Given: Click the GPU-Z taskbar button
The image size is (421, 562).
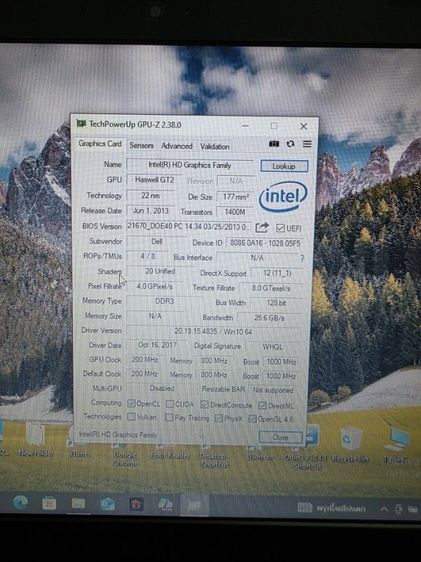Looking at the screenshot, I should 195,505.
